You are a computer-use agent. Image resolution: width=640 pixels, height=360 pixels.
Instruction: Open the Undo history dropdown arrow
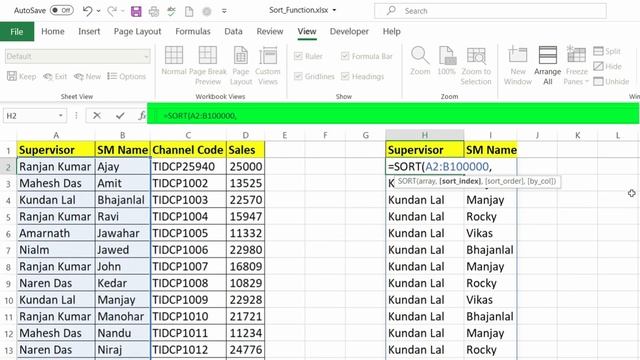pyautogui.click(x=98, y=11)
